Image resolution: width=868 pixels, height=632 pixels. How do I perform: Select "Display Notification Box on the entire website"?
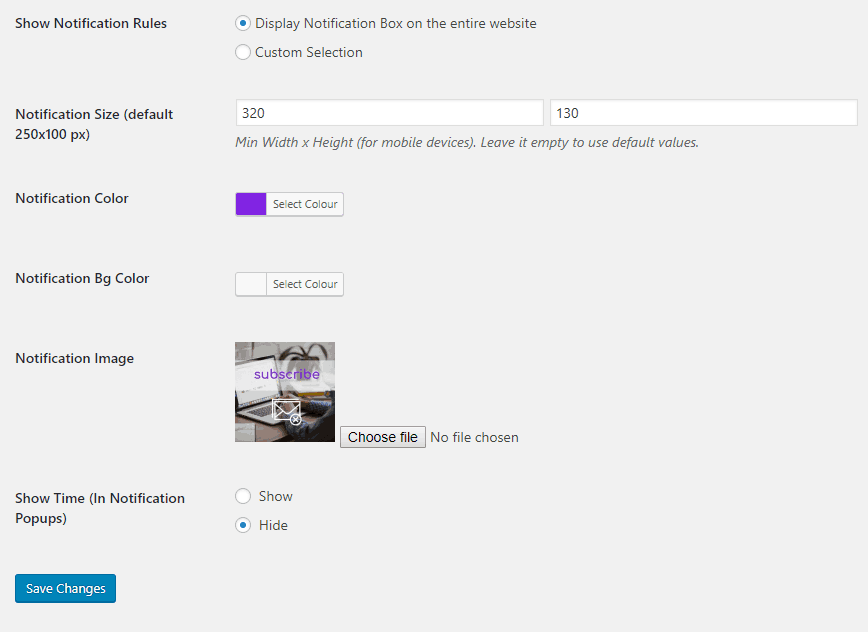[241, 23]
